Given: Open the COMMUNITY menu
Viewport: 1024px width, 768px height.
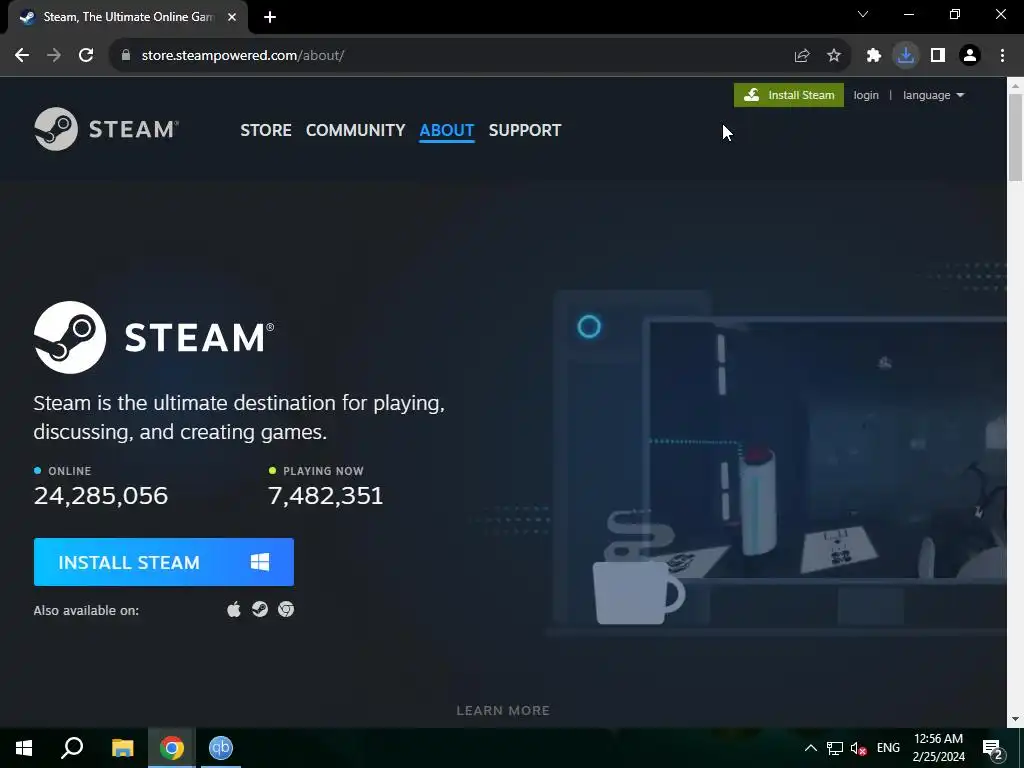Looking at the screenshot, I should (x=355, y=130).
